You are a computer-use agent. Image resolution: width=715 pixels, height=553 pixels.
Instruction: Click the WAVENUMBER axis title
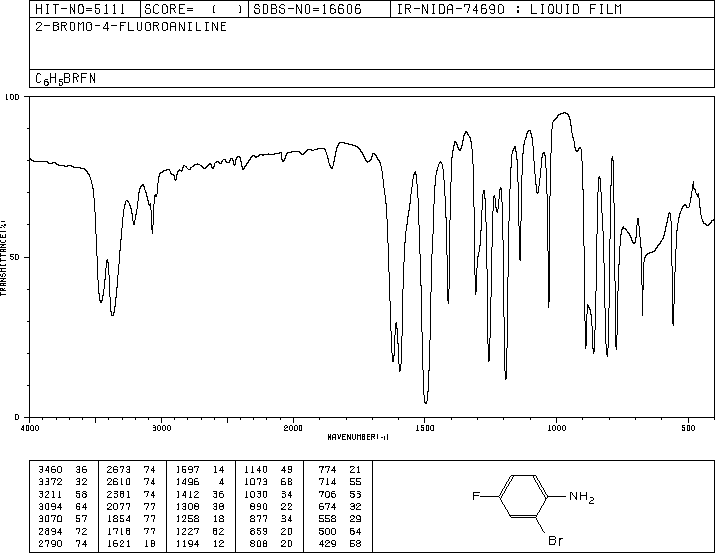pos(358,437)
